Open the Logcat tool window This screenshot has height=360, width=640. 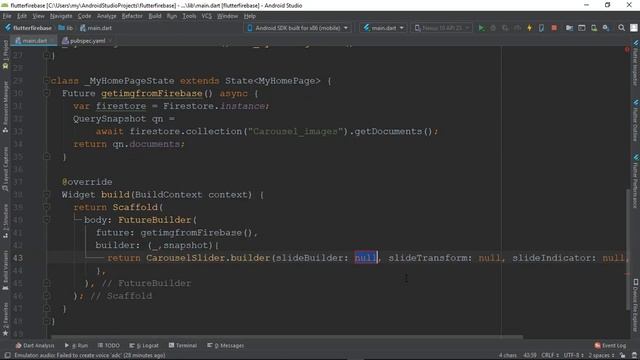144,345
